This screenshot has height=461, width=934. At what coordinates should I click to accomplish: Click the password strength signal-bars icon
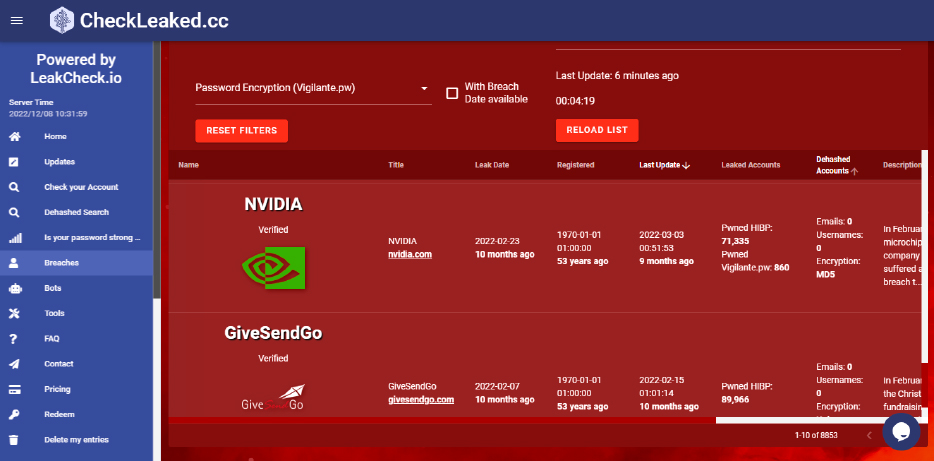pyautogui.click(x=15, y=238)
